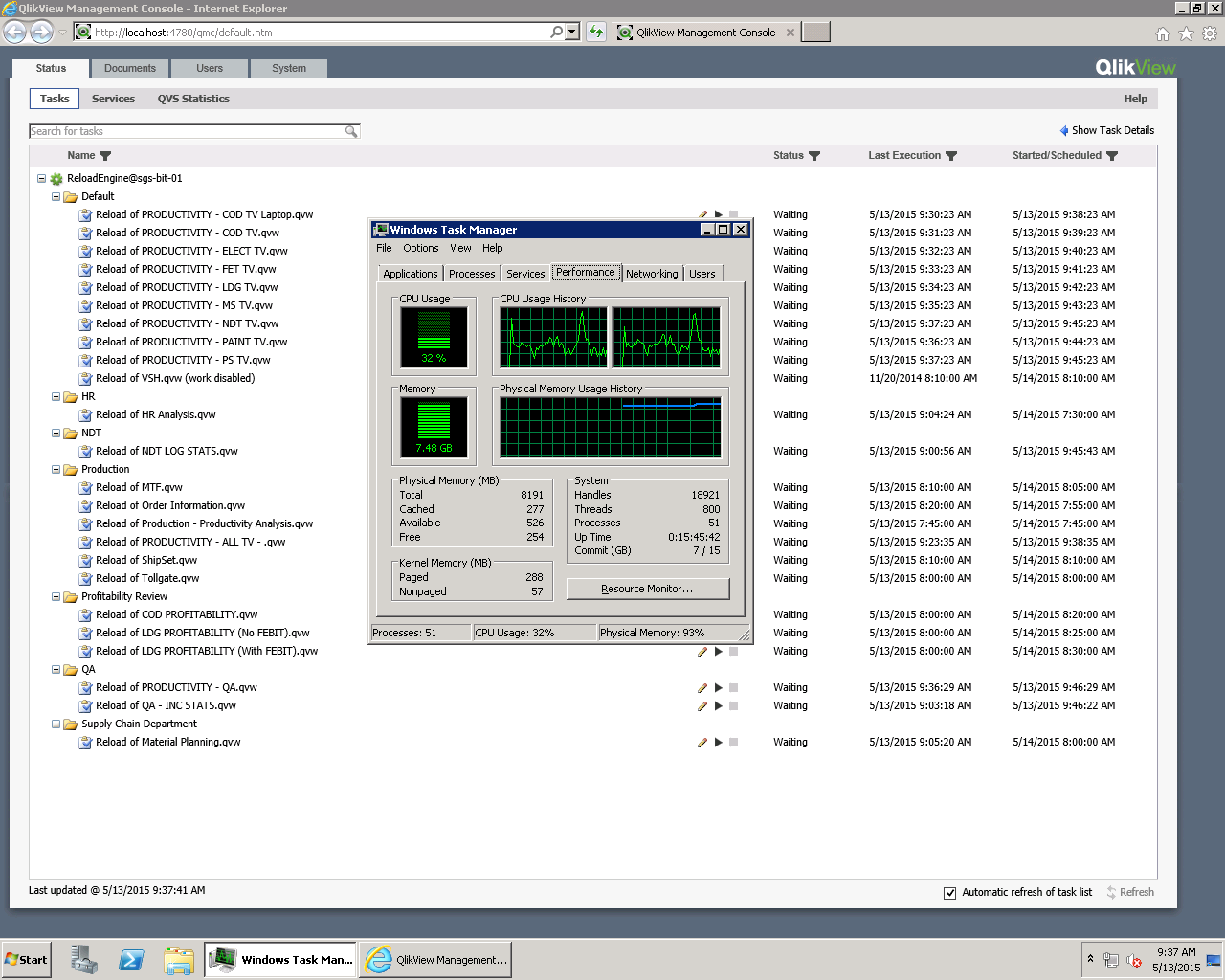Open Windows Explorer from taskbar
The height and width of the screenshot is (980, 1225).
(178, 960)
